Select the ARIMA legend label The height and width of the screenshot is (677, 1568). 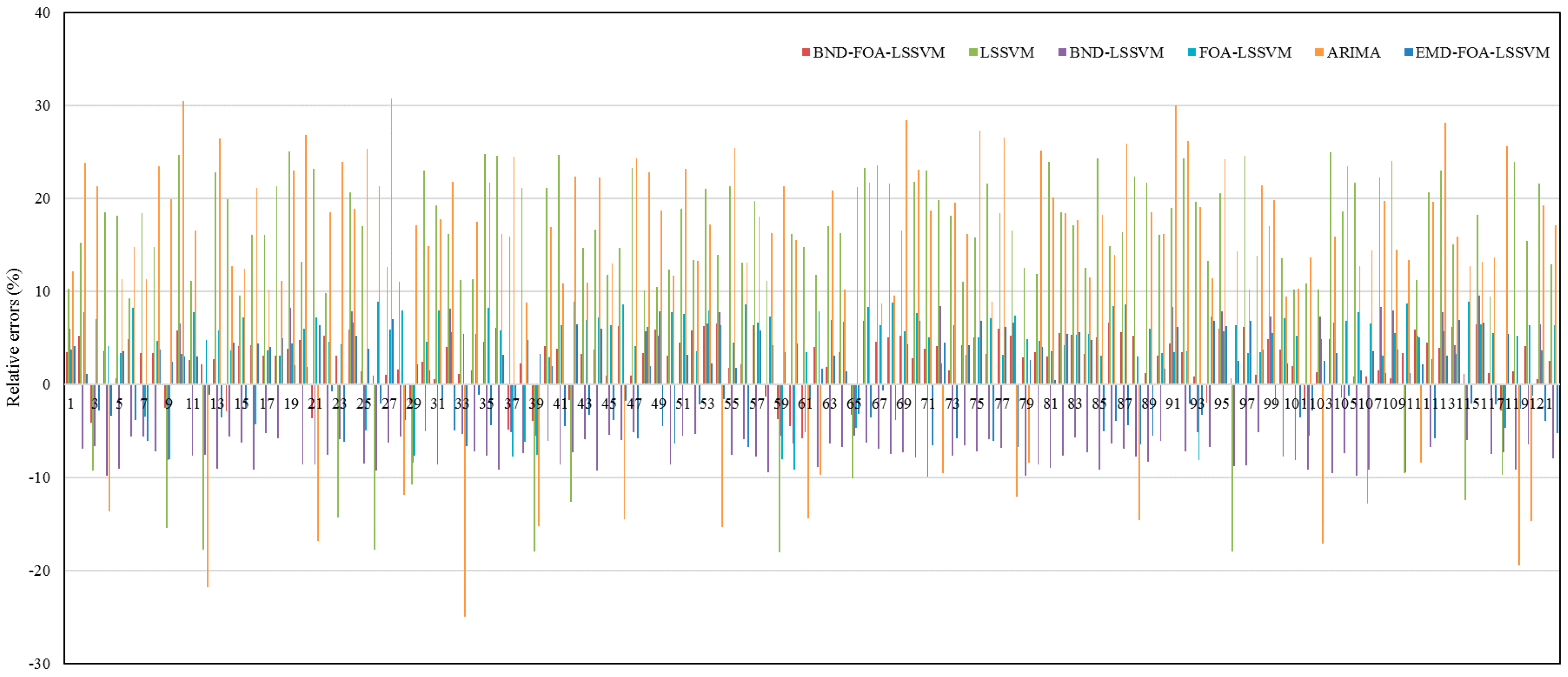click(1353, 53)
